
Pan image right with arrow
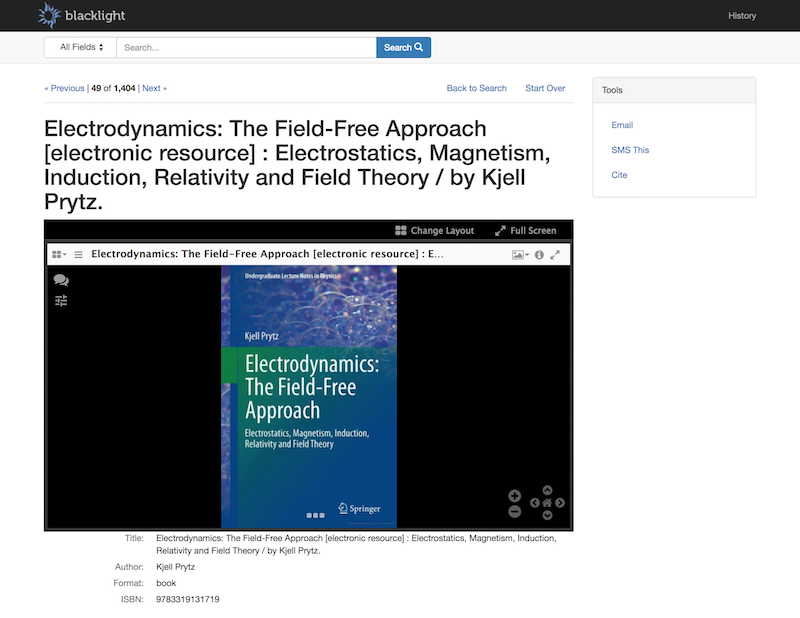pyautogui.click(x=560, y=503)
